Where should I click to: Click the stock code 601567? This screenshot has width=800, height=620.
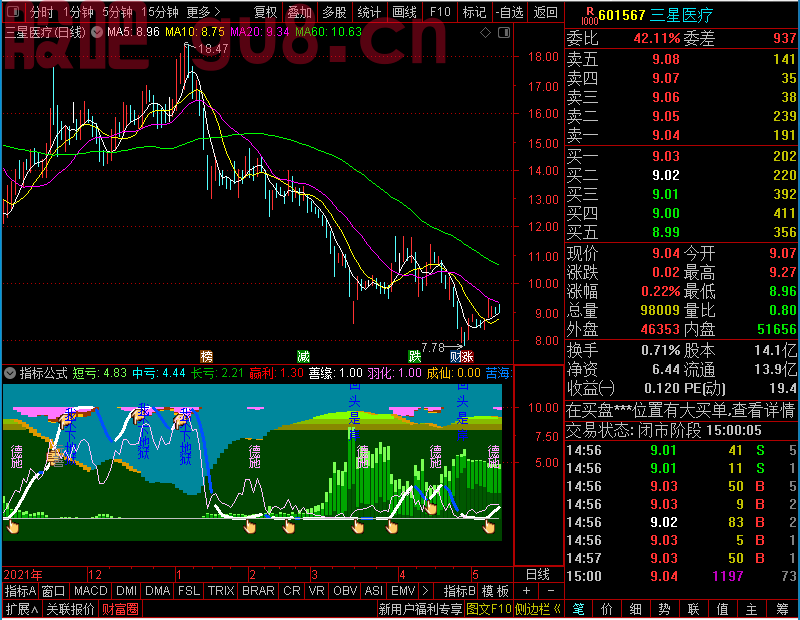tap(622, 15)
